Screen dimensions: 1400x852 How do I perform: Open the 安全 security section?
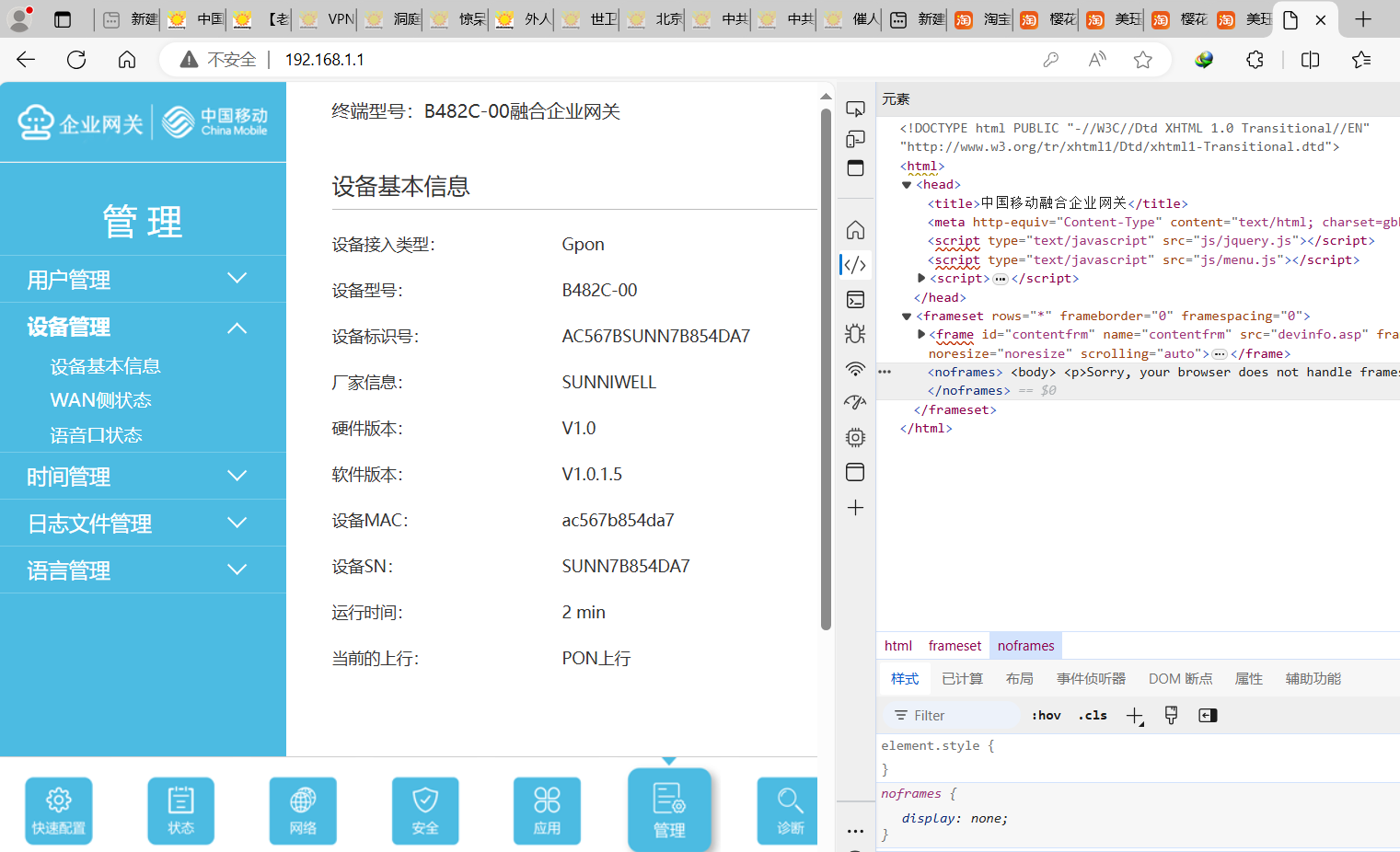point(425,811)
